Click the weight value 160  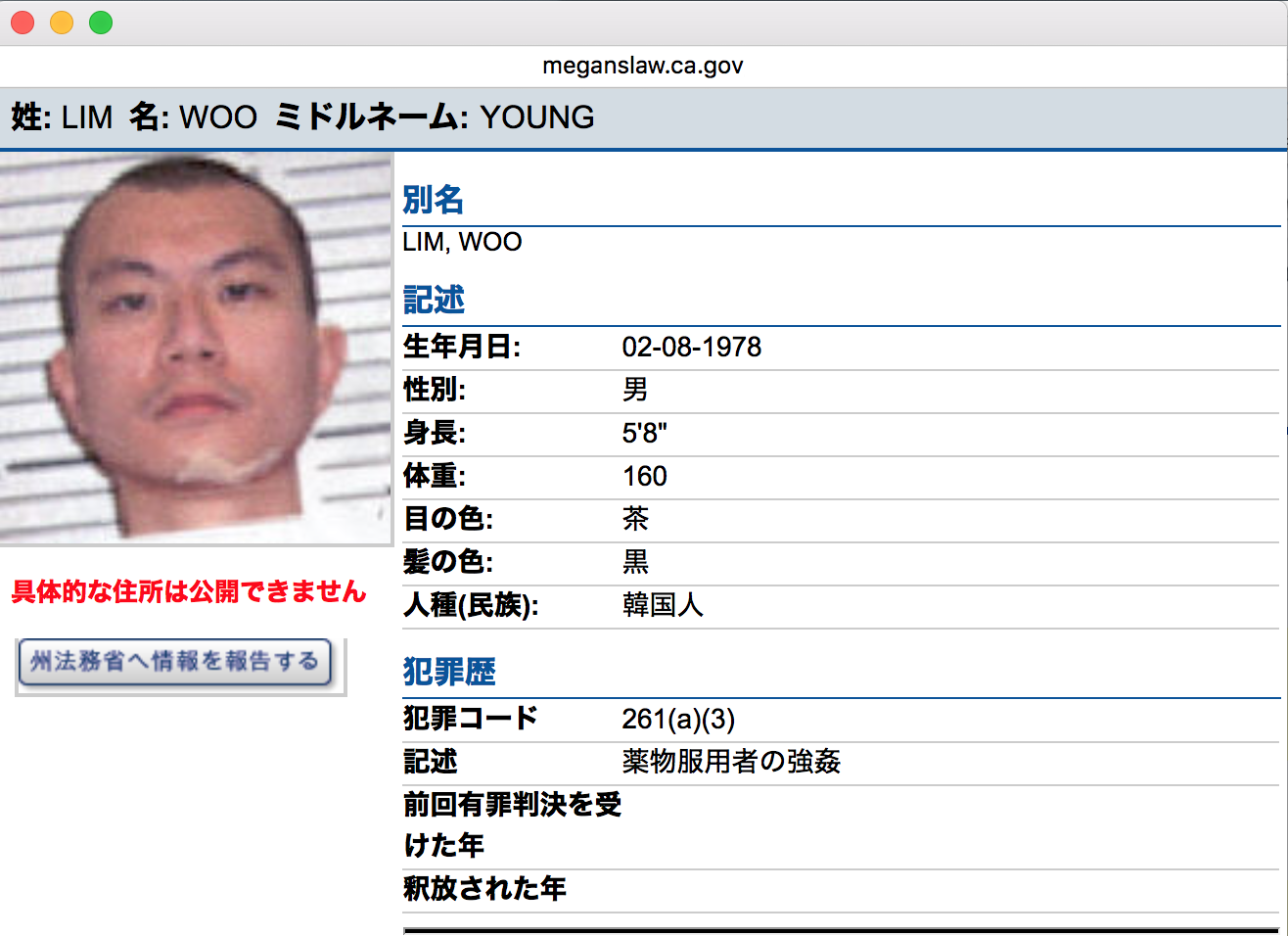[x=645, y=477]
